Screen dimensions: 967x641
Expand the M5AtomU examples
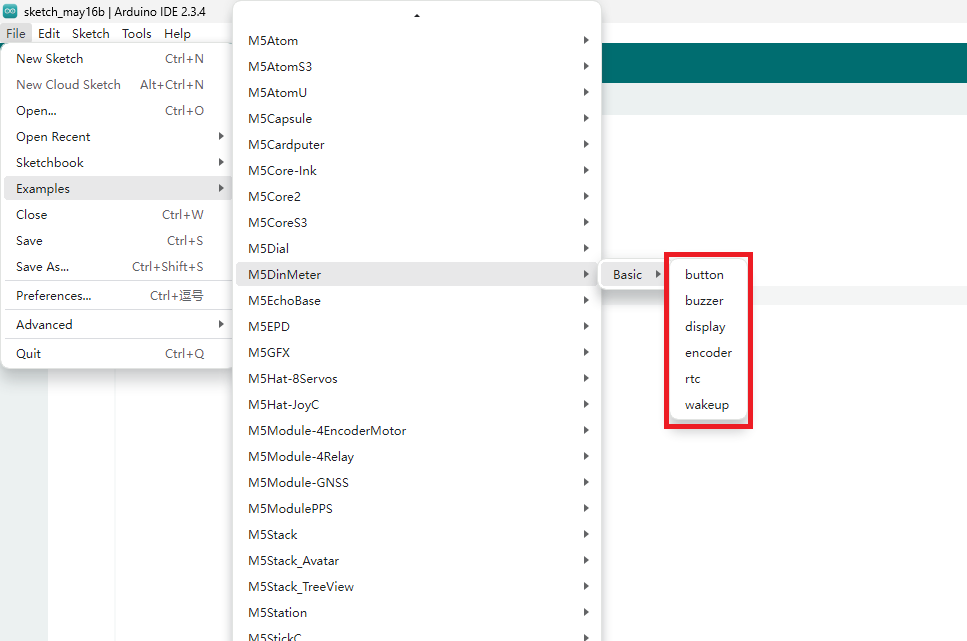point(417,93)
